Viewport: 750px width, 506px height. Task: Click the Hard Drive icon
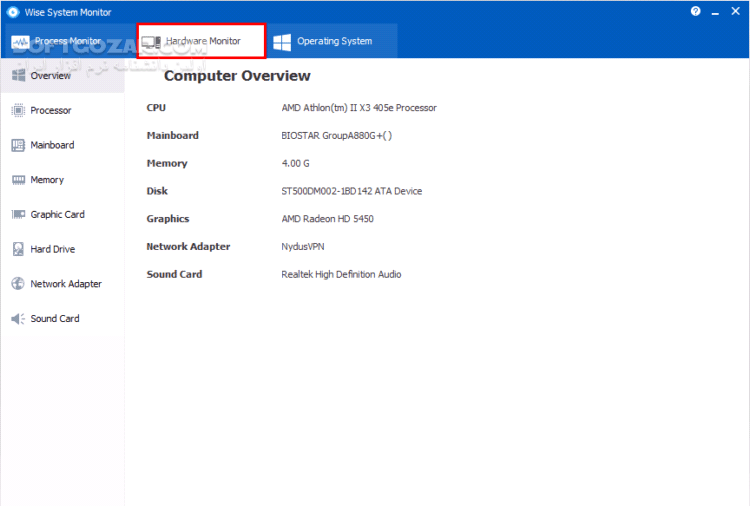17,249
